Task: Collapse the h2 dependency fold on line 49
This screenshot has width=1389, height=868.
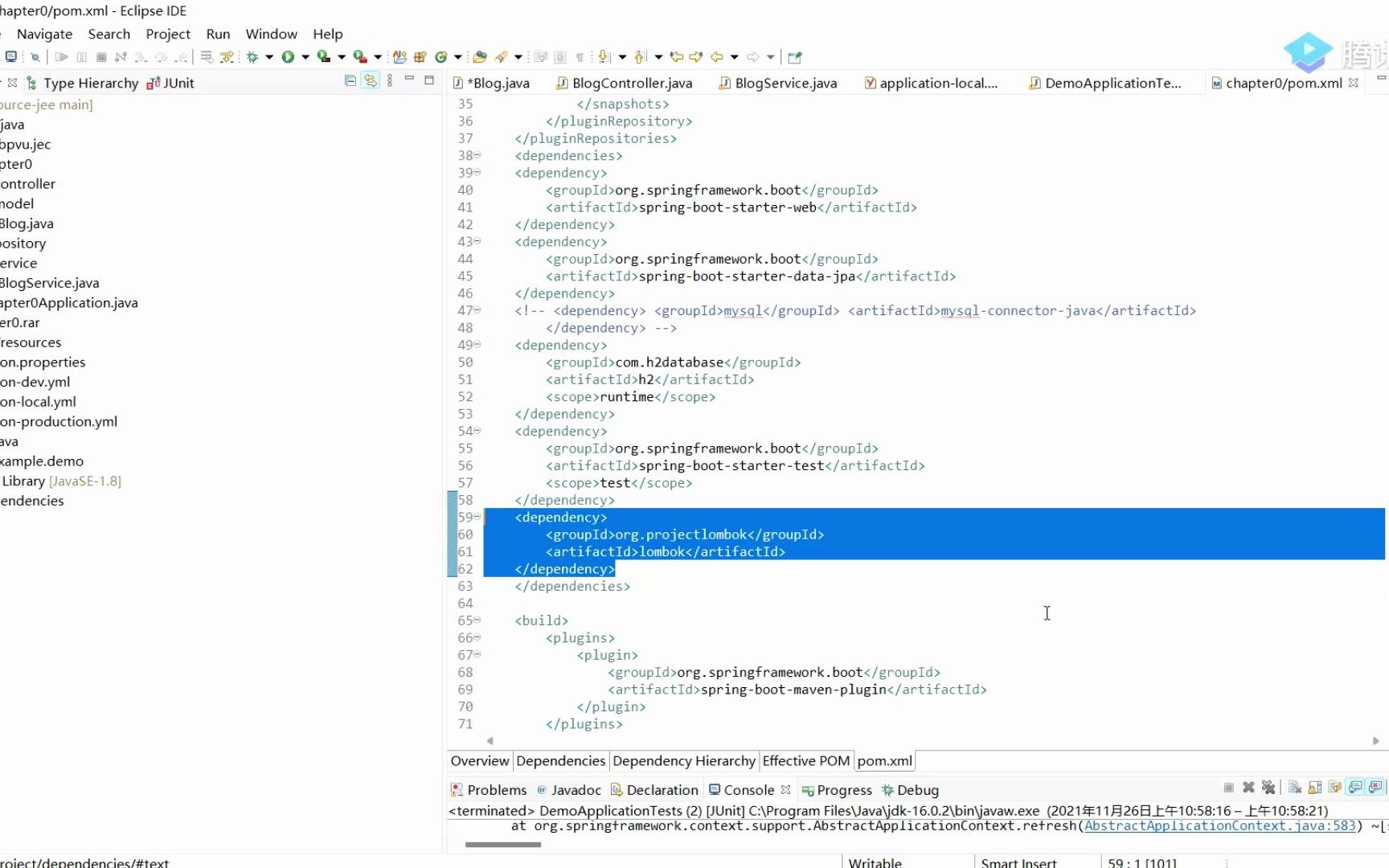Action: click(x=477, y=345)
